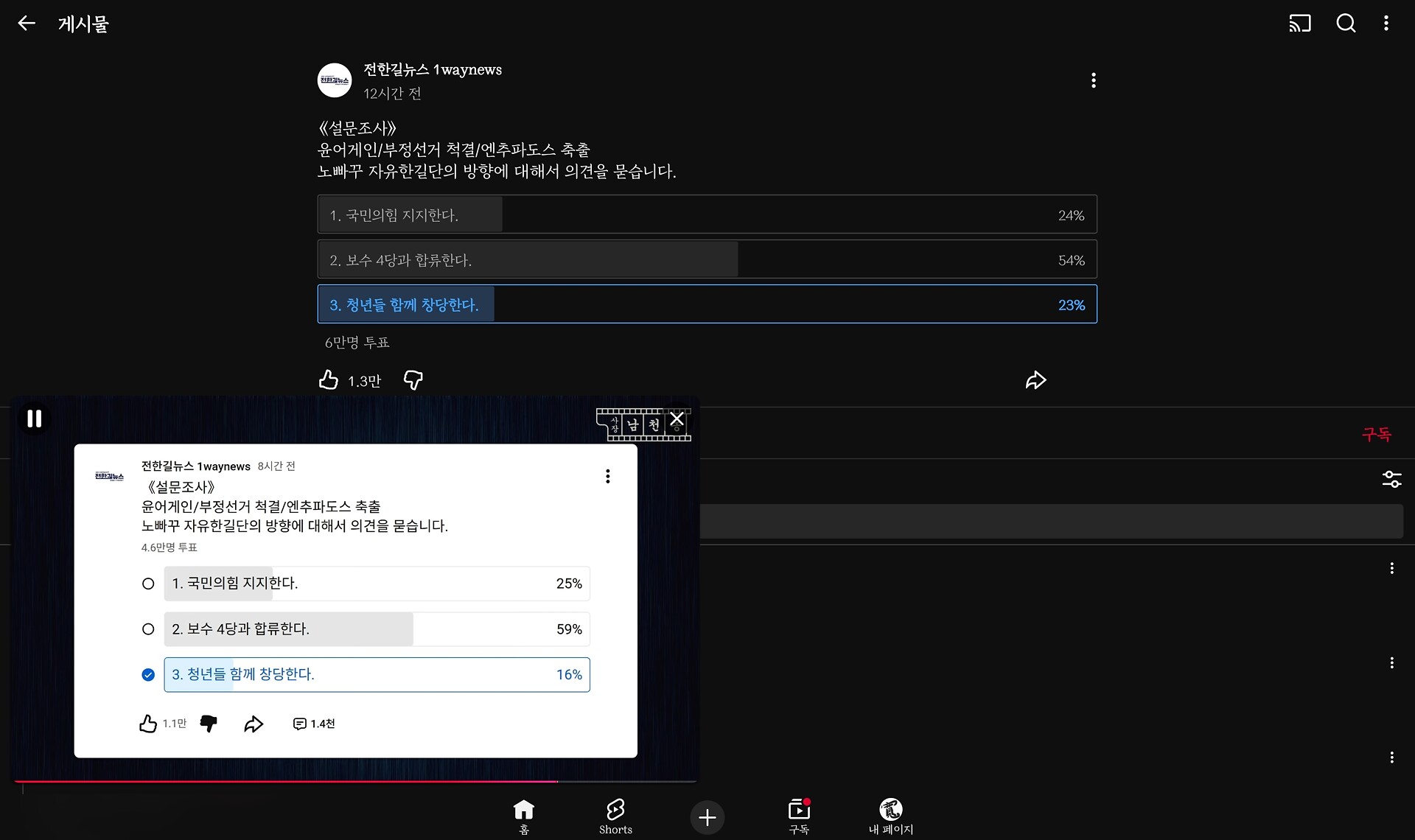The width and height of the screenshot is (1415, 840).
Task: Close the mini player with X
Action: click(677, 420)
